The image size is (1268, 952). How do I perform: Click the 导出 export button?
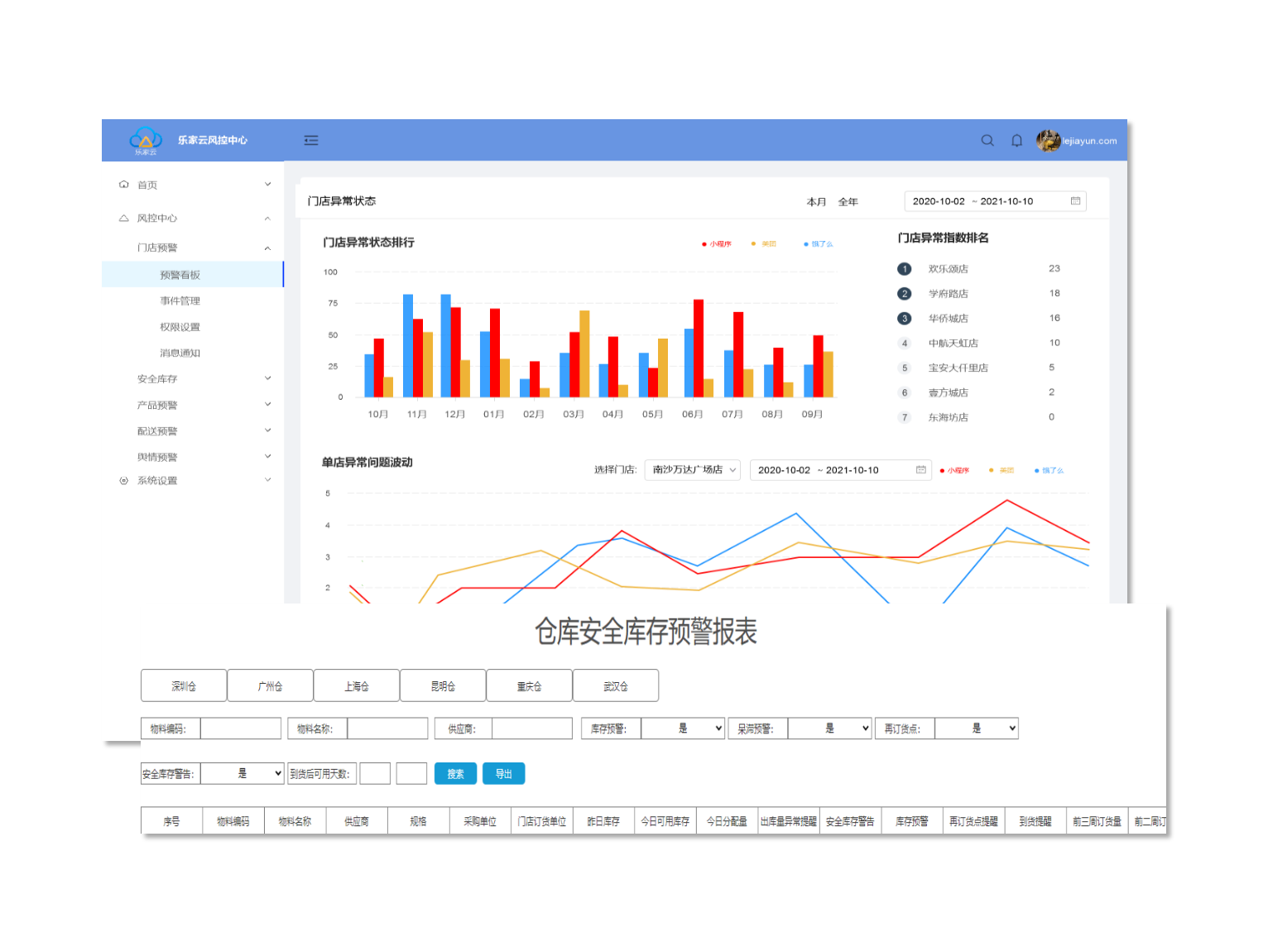(x=503, y=774)
